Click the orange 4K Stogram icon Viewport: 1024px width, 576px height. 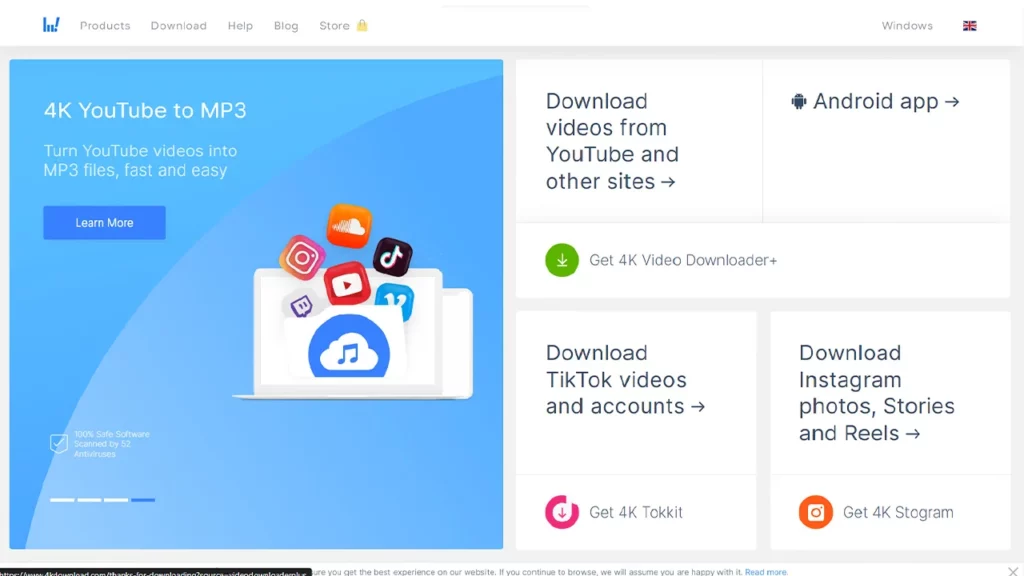pos(815,512)
